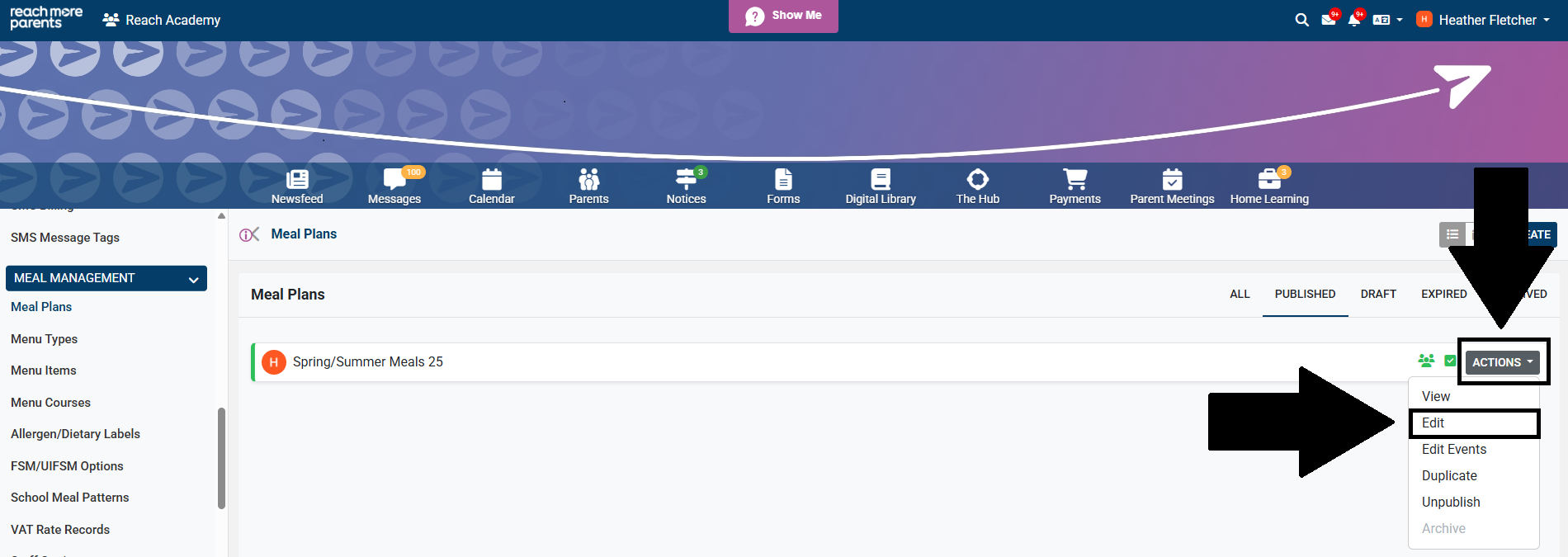Screen dimensions: 1568x557
Task: Open the Newsfeed icon in navigation bar
Action: tap(297, 180)
